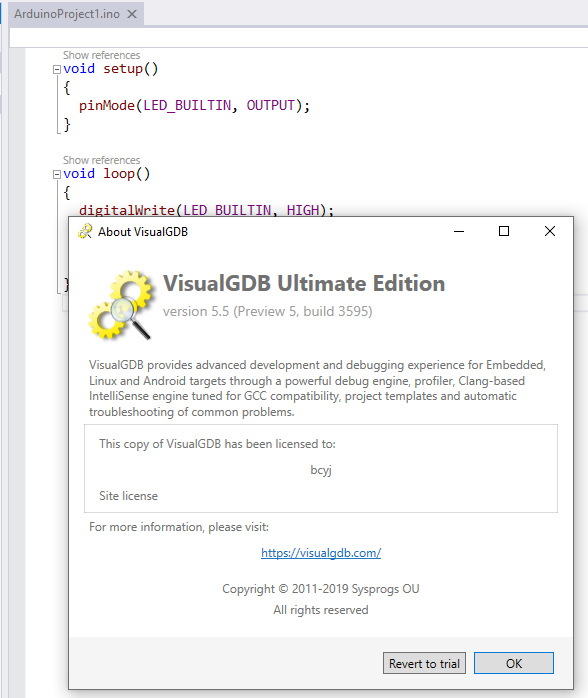Close the ArduinoProject1.ino tab
This screenshot has height=698, width=588.
(132, 14)
